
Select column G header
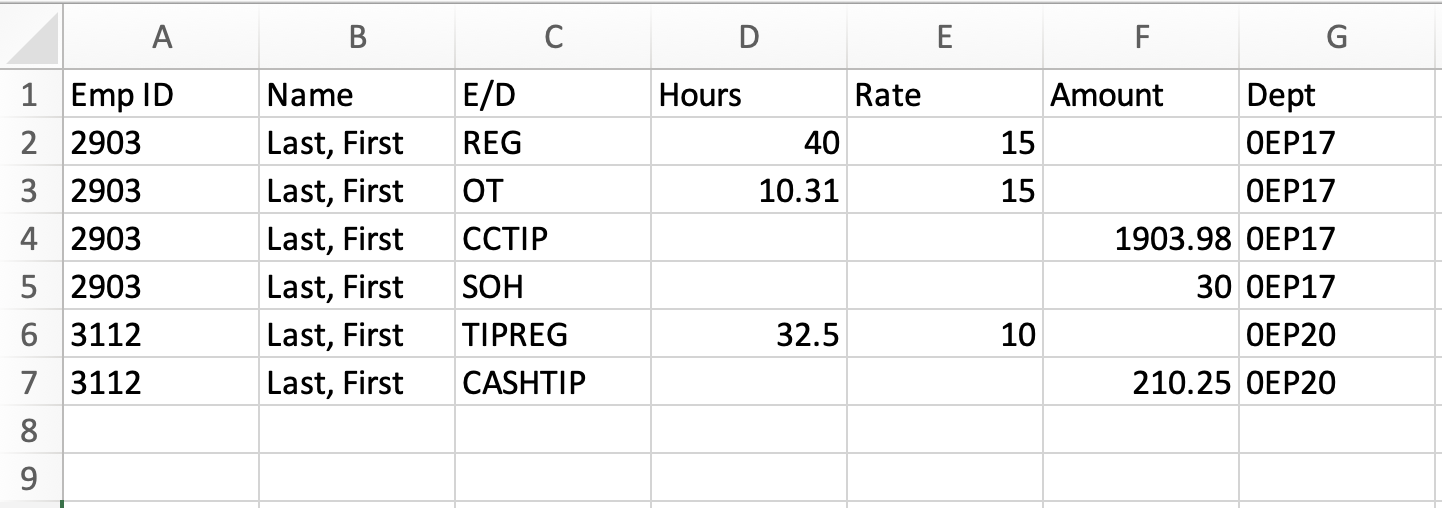click(1340, 38)
